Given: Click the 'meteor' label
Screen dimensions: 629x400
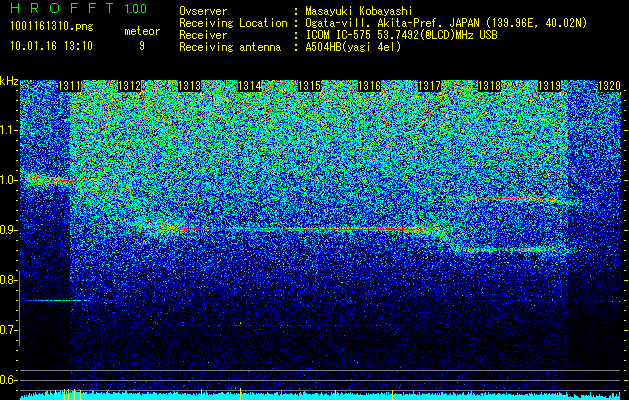Looking at the screenshot, I should (x=142, y=31).
